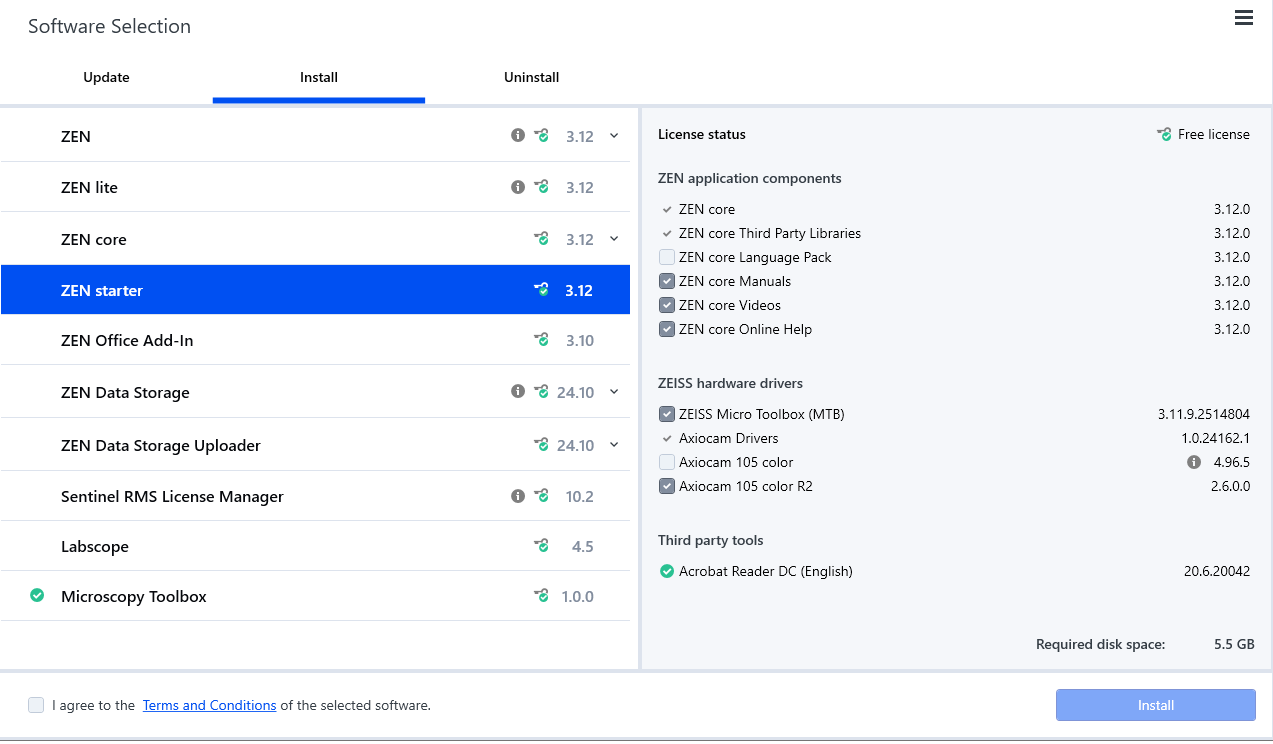
Task: Click the Install button
Action: point(1155,705)
